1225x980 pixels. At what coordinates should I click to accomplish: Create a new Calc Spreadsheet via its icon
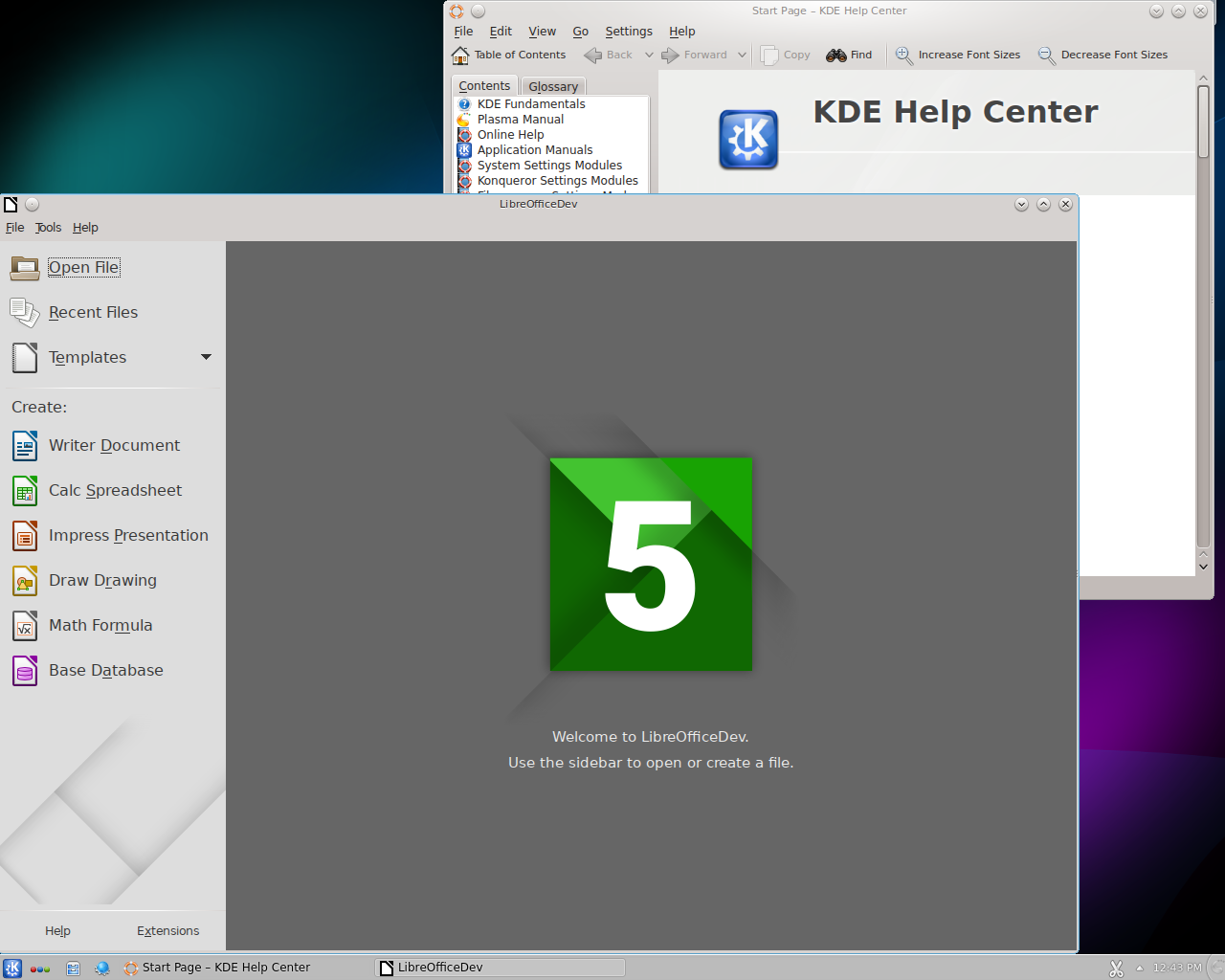point(25,490)
